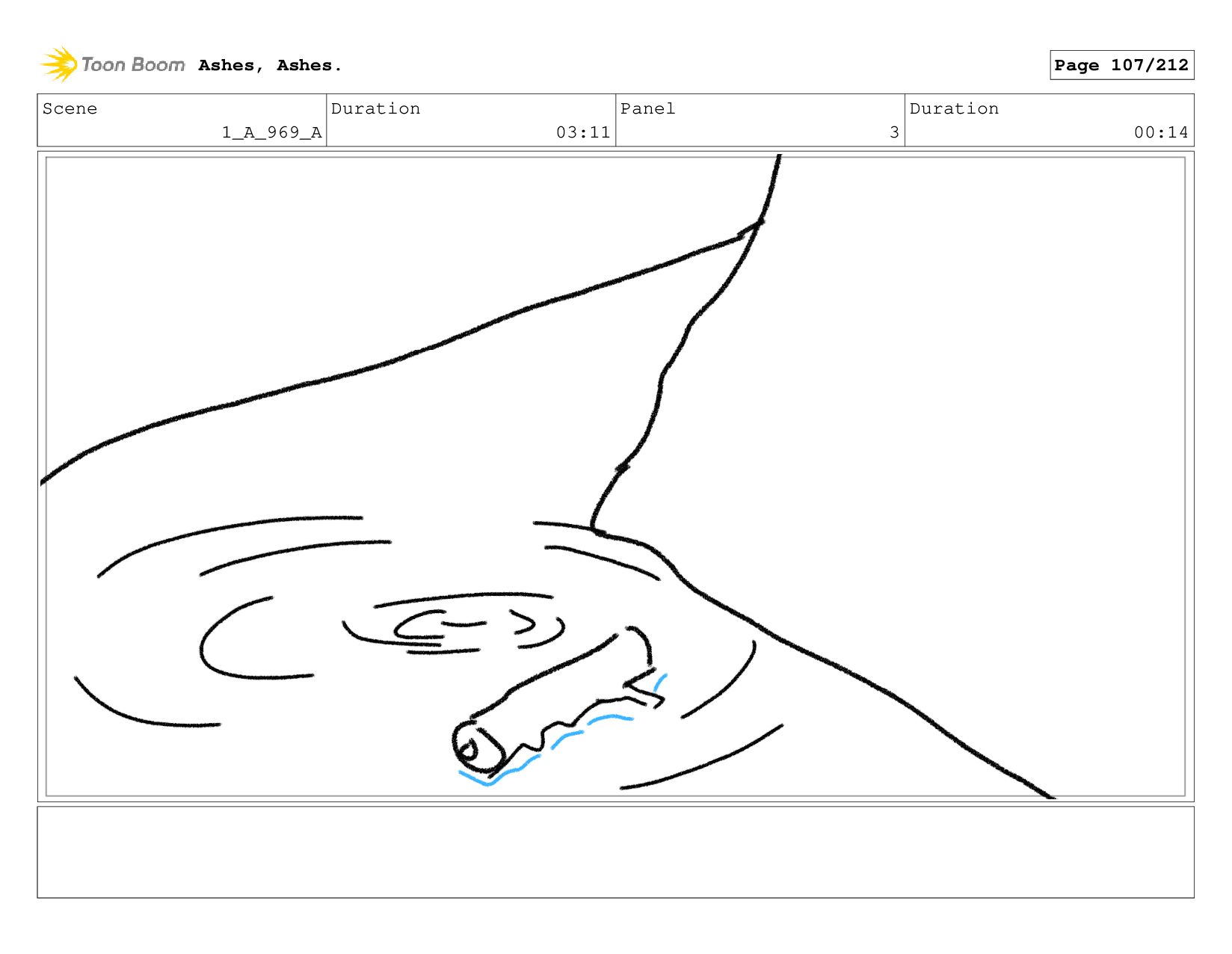Click the Toon Boom logo
This screenshot has width=1232, height=954.
pyautogui.click(x=112, y=65)
